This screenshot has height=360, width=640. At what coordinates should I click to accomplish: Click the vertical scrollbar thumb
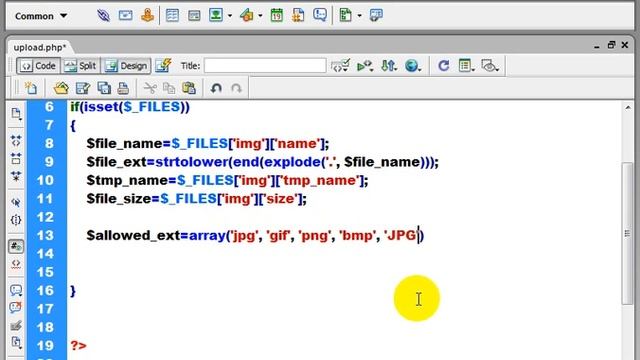(627, 233)
